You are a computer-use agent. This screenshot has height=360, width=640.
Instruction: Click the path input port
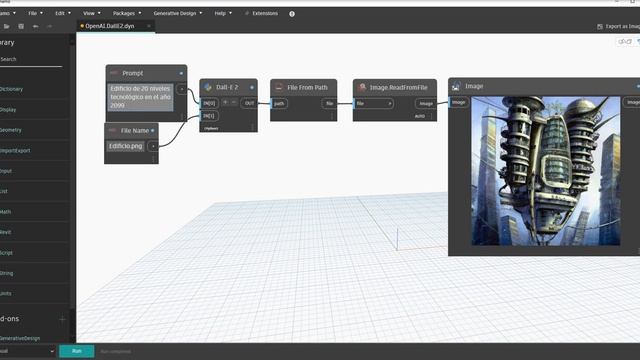[279, 104]
